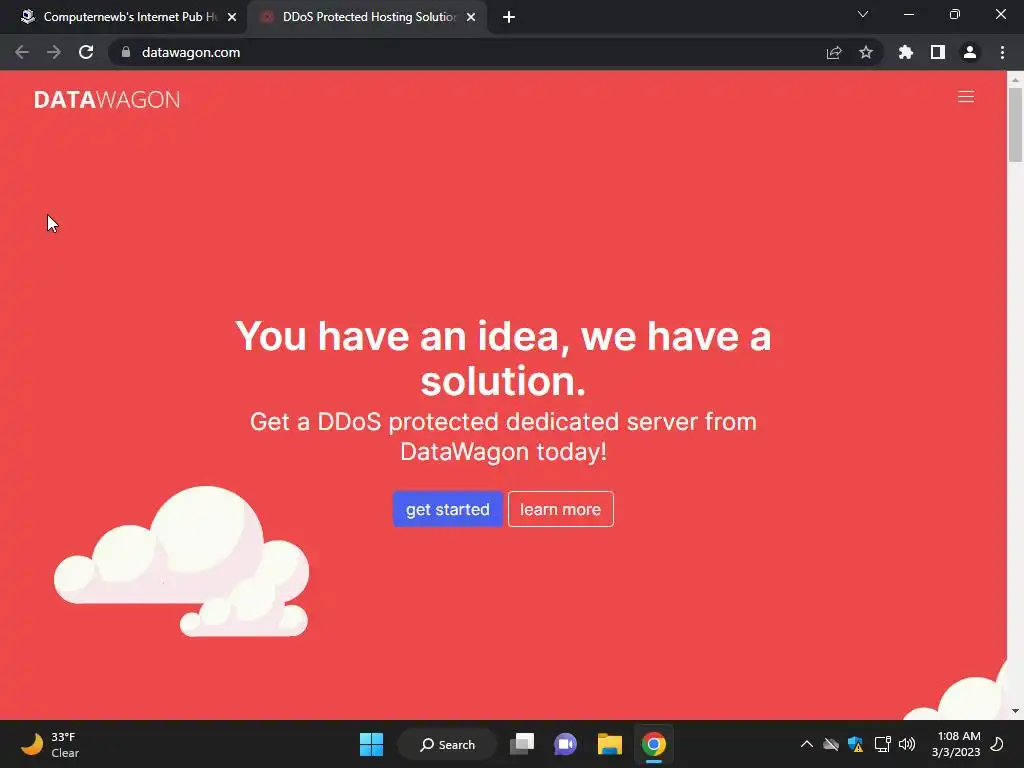
Task: Open Chrome's three-dot menu
Action: click(1002, 52)
